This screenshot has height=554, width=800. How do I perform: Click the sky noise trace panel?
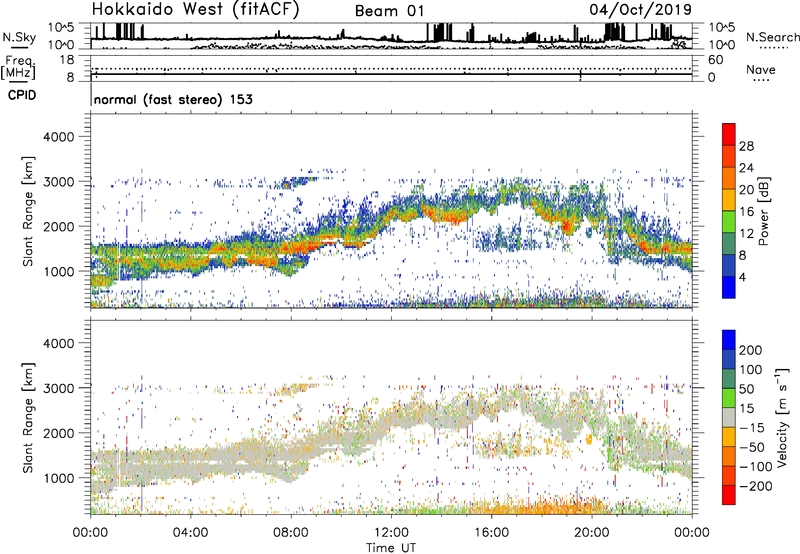tap(392, 36)
